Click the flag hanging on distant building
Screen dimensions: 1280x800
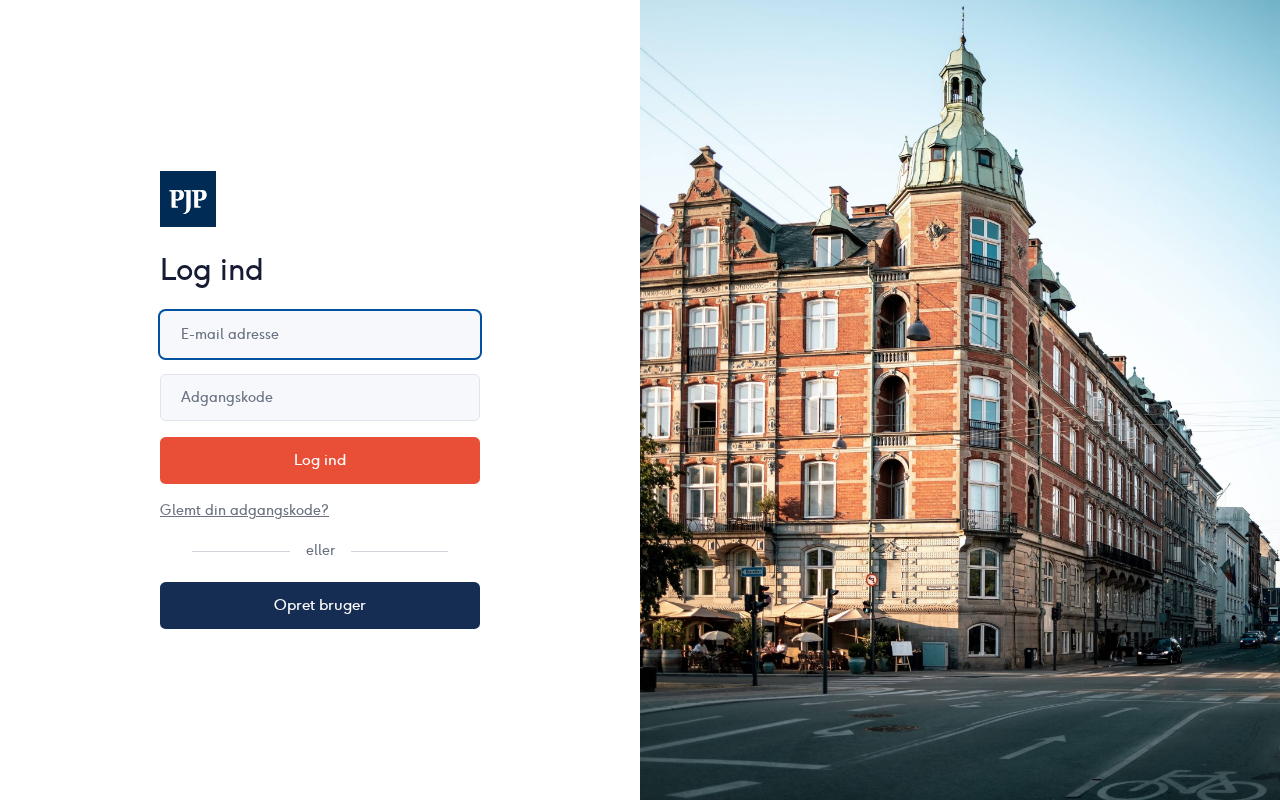click(1227, 572)
